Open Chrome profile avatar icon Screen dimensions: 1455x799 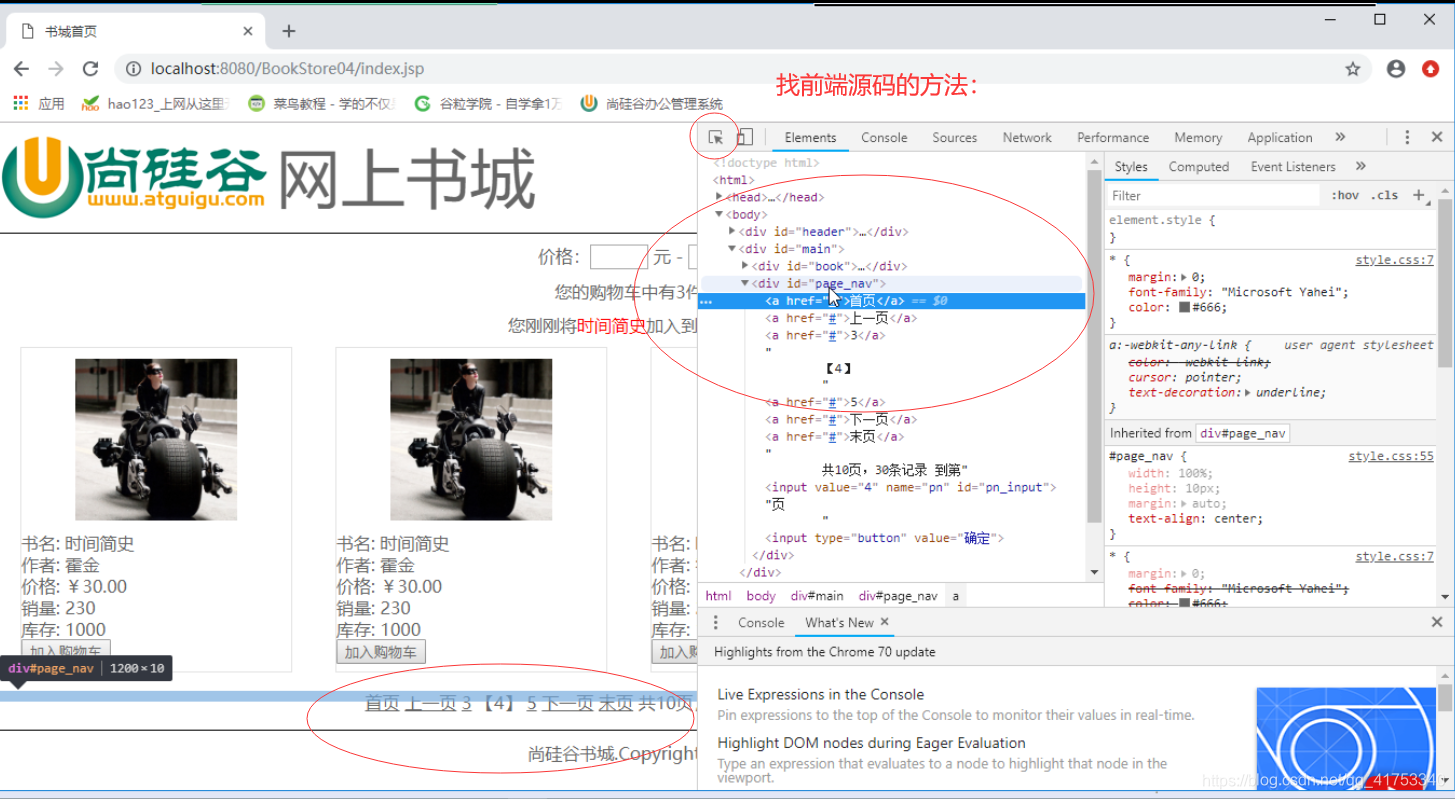[1396, 69]
